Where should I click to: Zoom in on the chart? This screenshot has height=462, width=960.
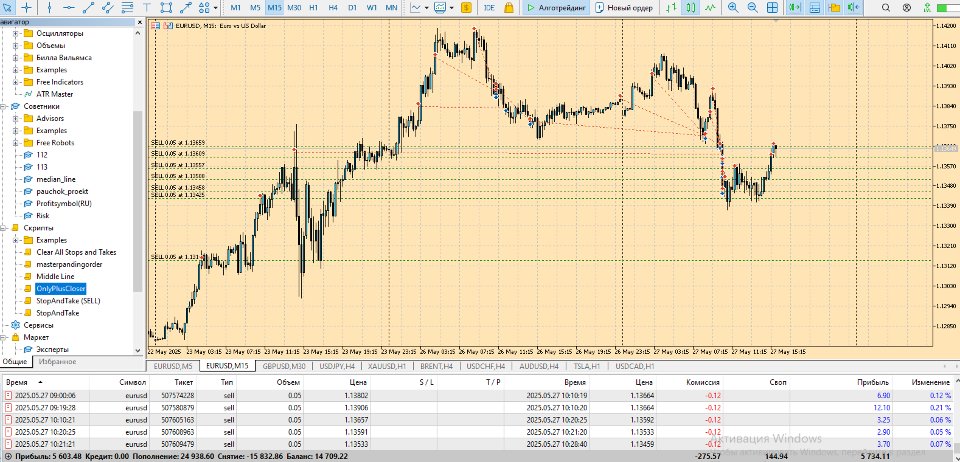pos(733,7)
